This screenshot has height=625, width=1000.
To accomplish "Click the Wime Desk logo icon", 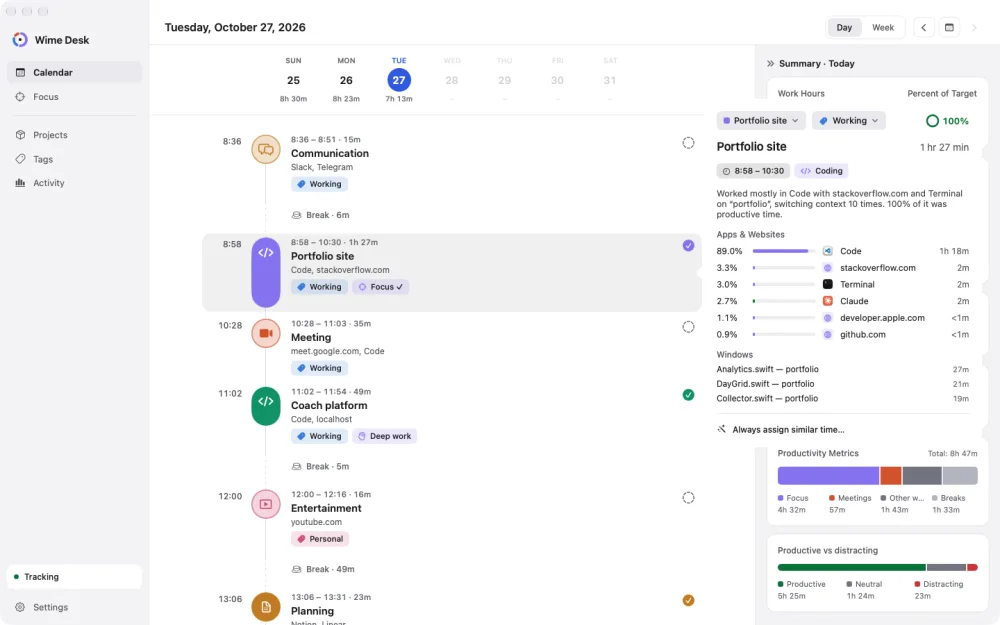I will click(x=20, y=40).
